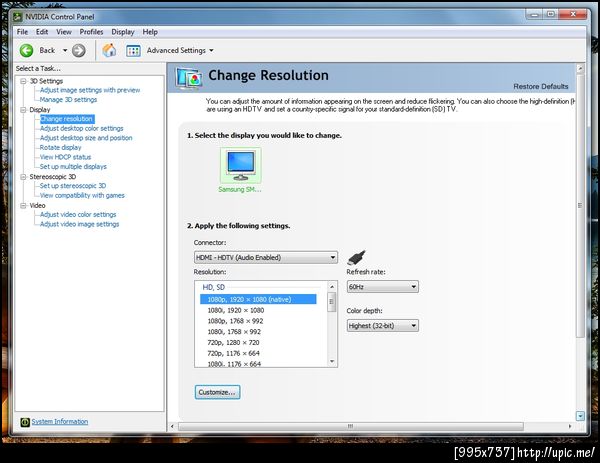Select 1080i, 1920 × 1080 resolution

236,310
